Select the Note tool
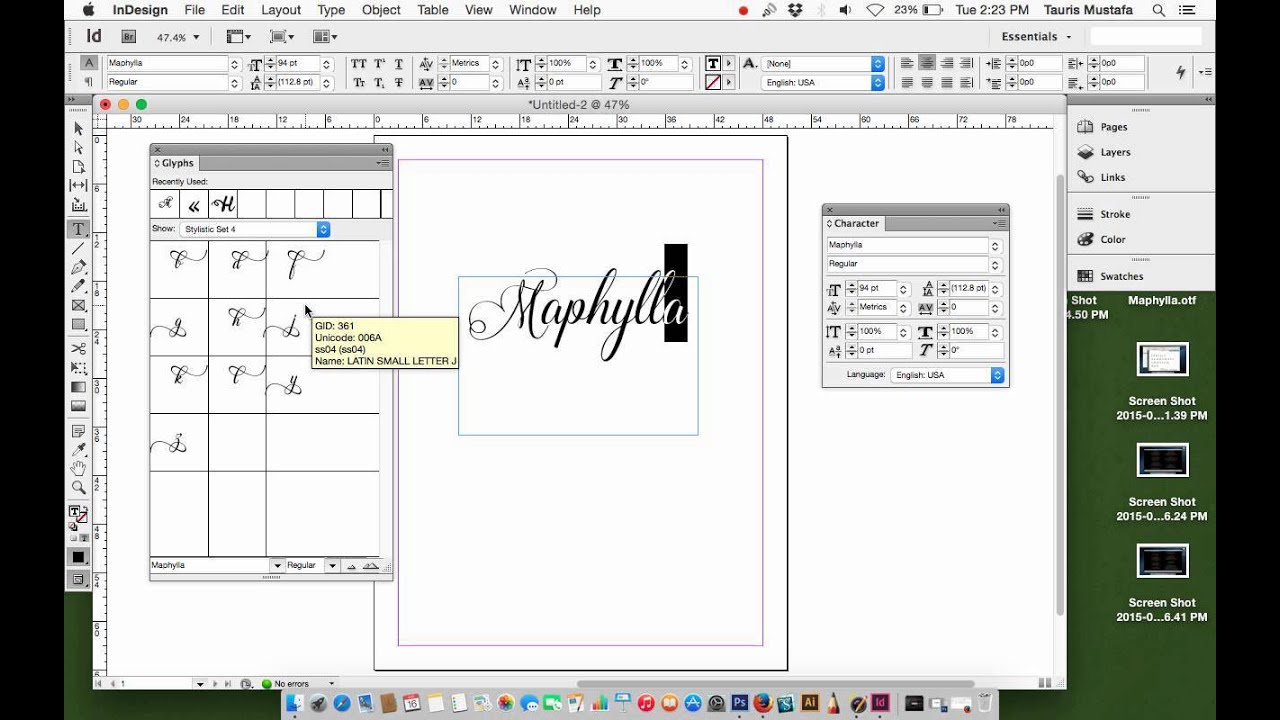 [79, 431]
